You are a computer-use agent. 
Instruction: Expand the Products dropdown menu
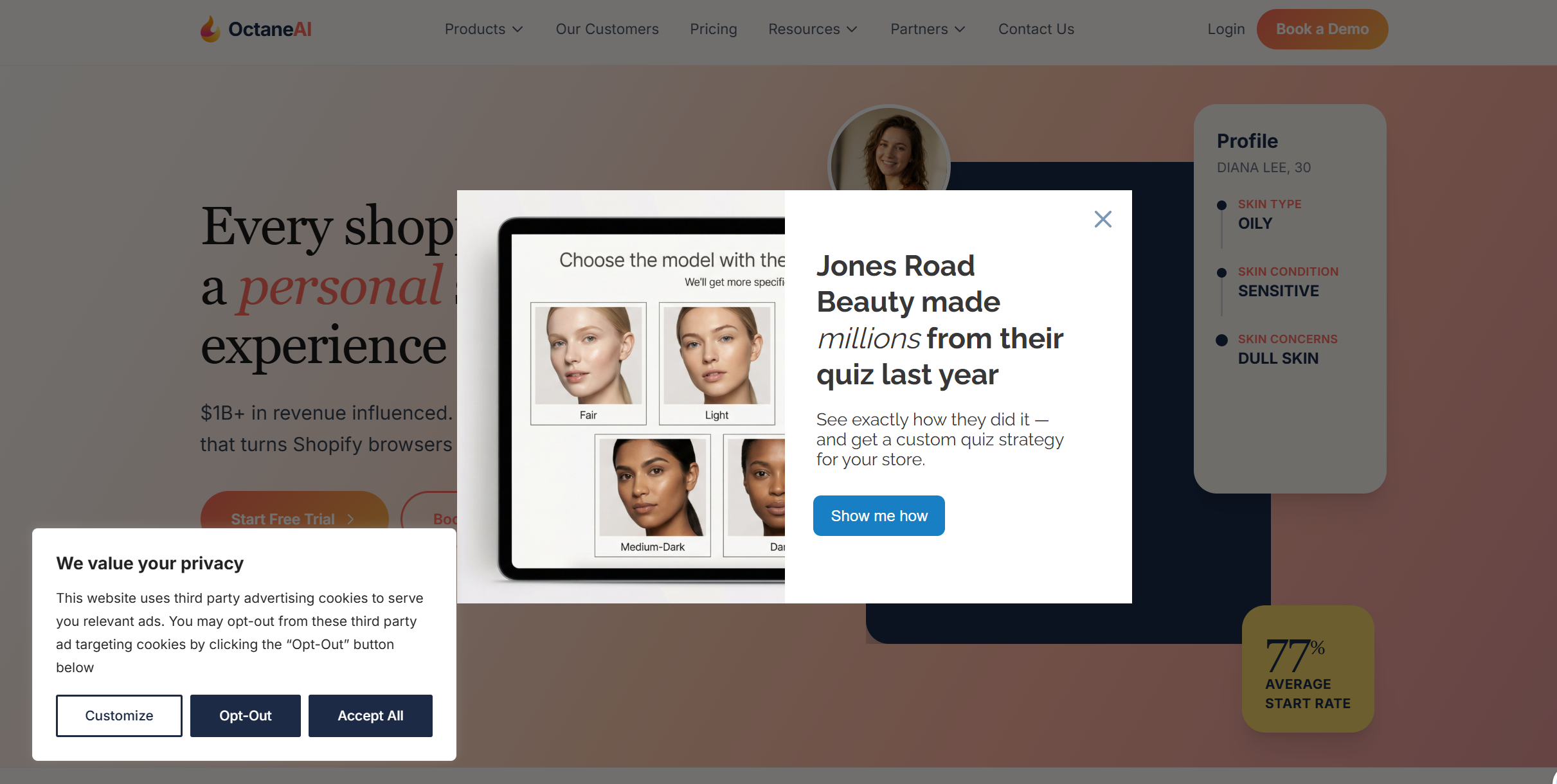[x=483, y=29]
